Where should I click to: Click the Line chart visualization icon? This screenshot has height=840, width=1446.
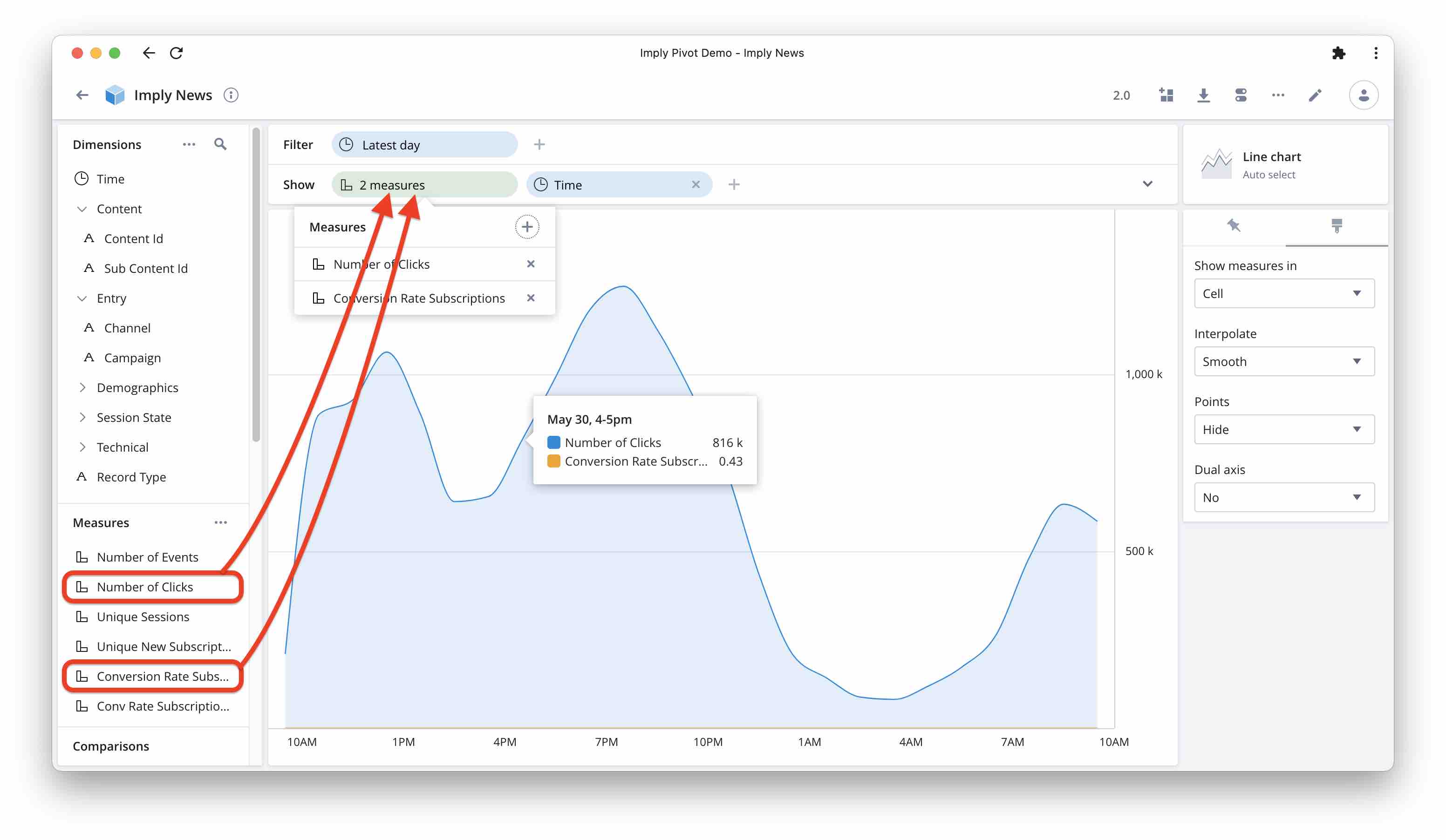pyautogui.click(x=1216, y=163)
